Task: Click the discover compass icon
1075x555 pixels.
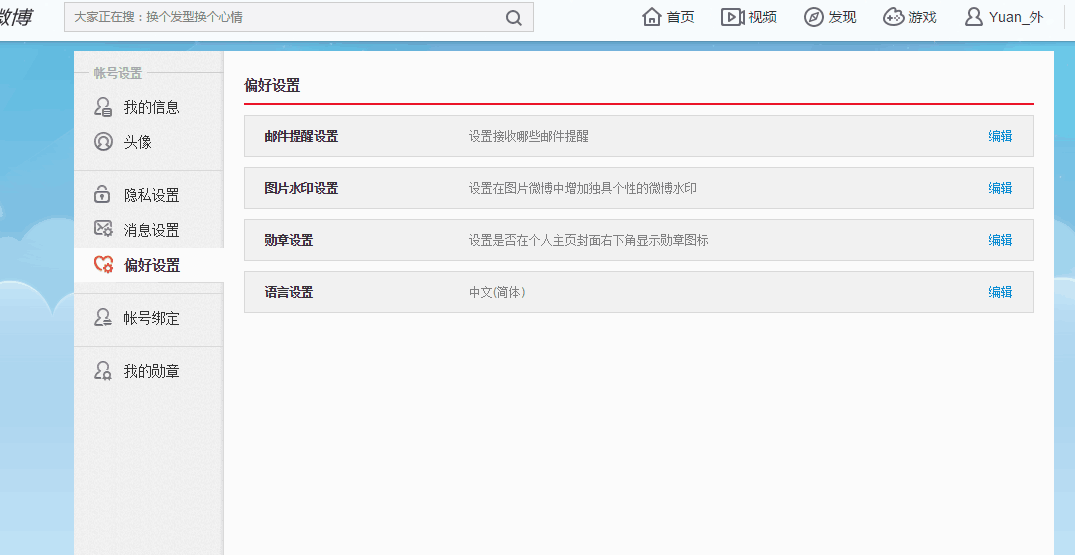Action: pos(813,17)
